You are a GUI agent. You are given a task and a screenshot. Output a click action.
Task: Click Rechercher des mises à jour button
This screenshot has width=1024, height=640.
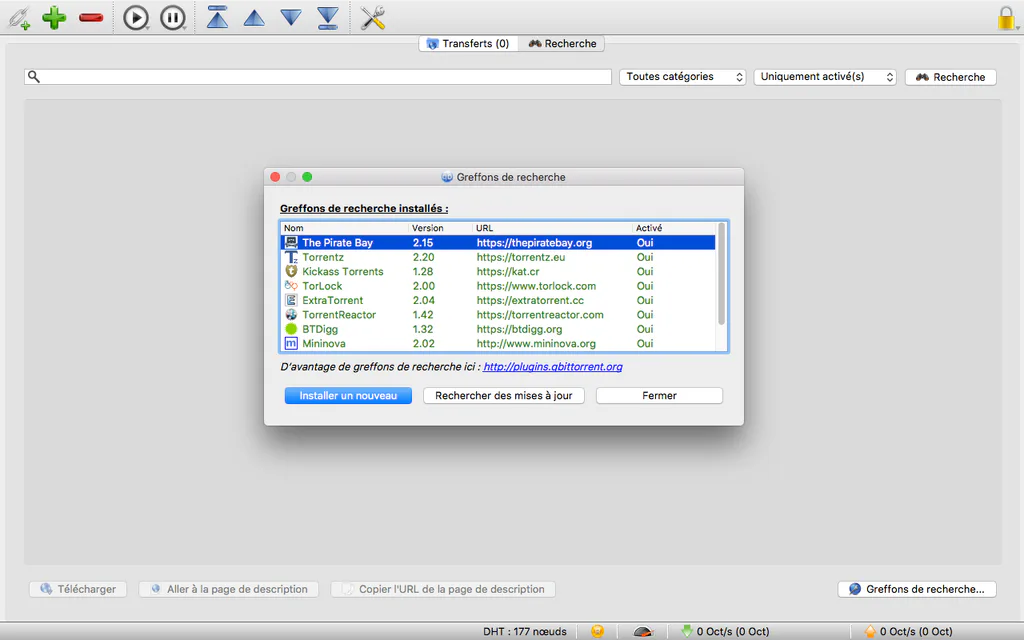pos(504,396)
